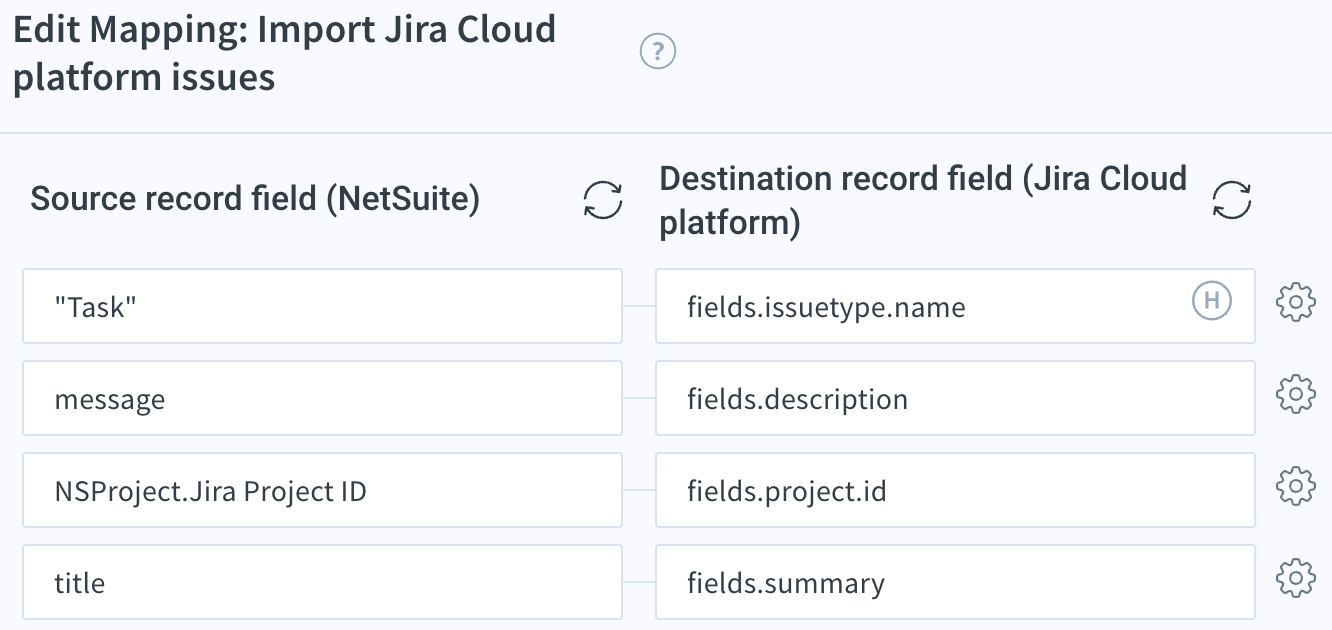Open settings gear for fields.project.id mapping
Image resolution: width=1332 pixels, height=630 pixels.
click(1296, 486)
